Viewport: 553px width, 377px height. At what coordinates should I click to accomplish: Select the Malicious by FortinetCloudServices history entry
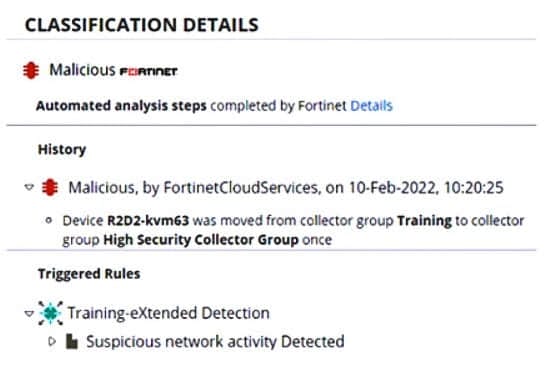[x=286, y=187]
